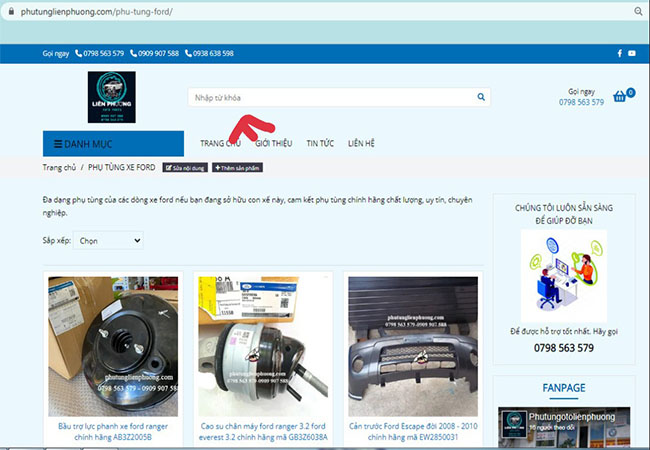Go to TRANG CHỦ menu item
The image size is (650, 450).
220,143
